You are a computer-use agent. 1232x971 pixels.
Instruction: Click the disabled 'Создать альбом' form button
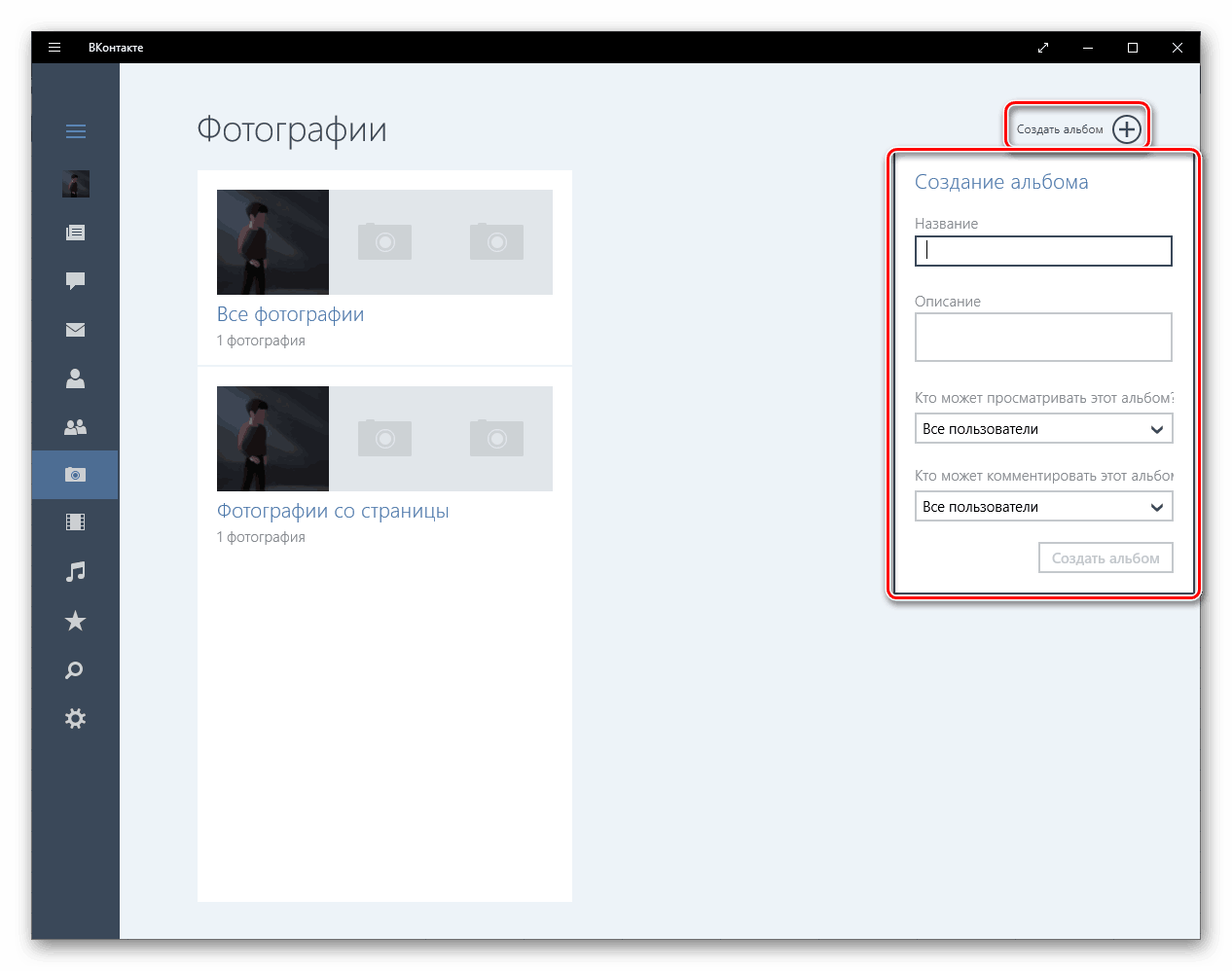(1105, 558)
